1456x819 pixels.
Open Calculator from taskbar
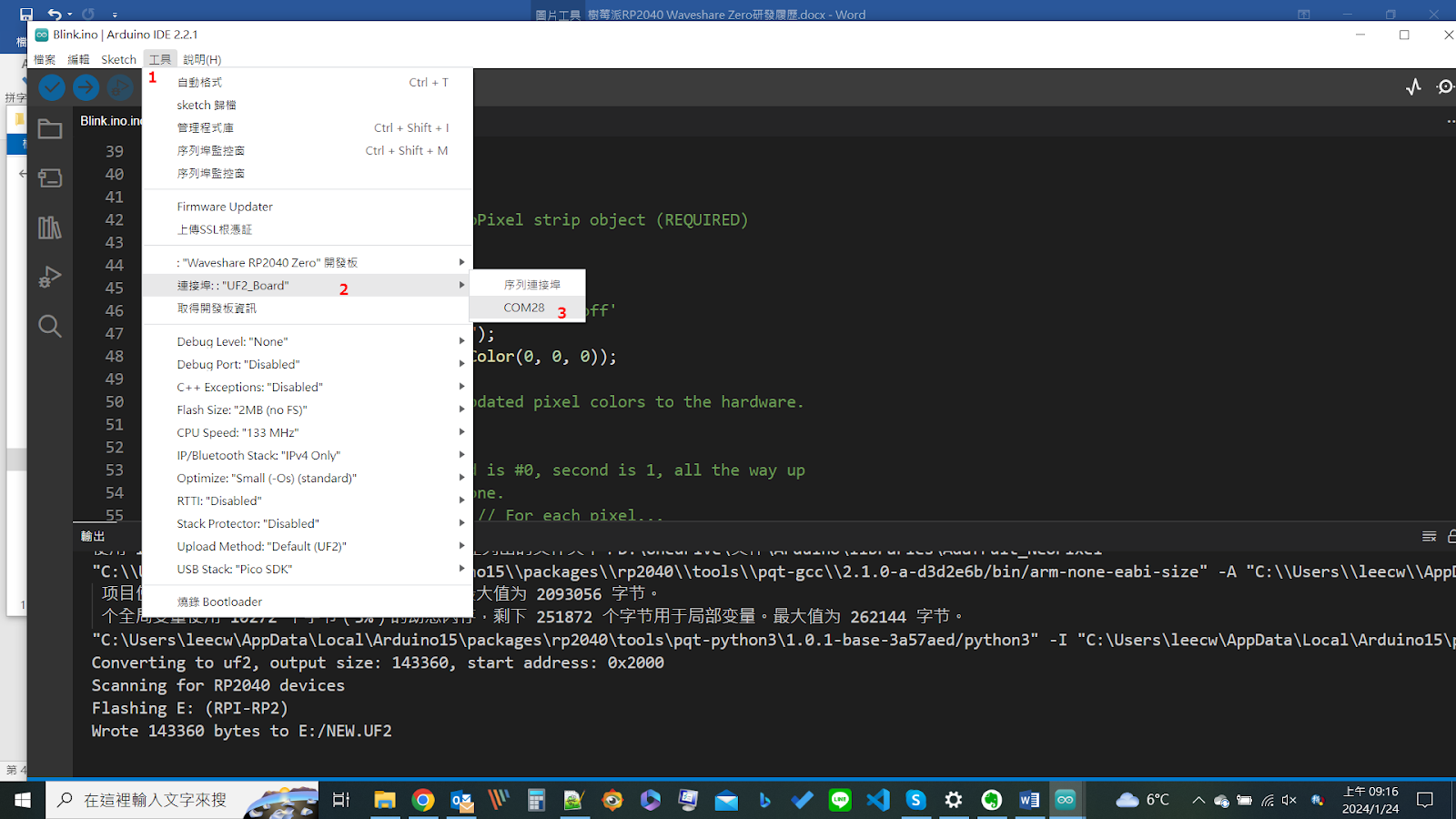(x=536, y=800)
